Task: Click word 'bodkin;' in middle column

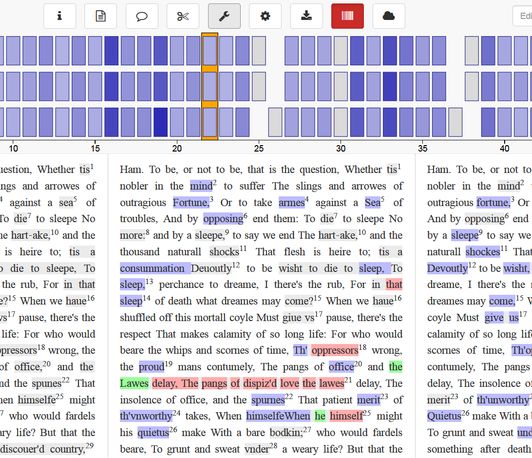Action: click(286, 433)
